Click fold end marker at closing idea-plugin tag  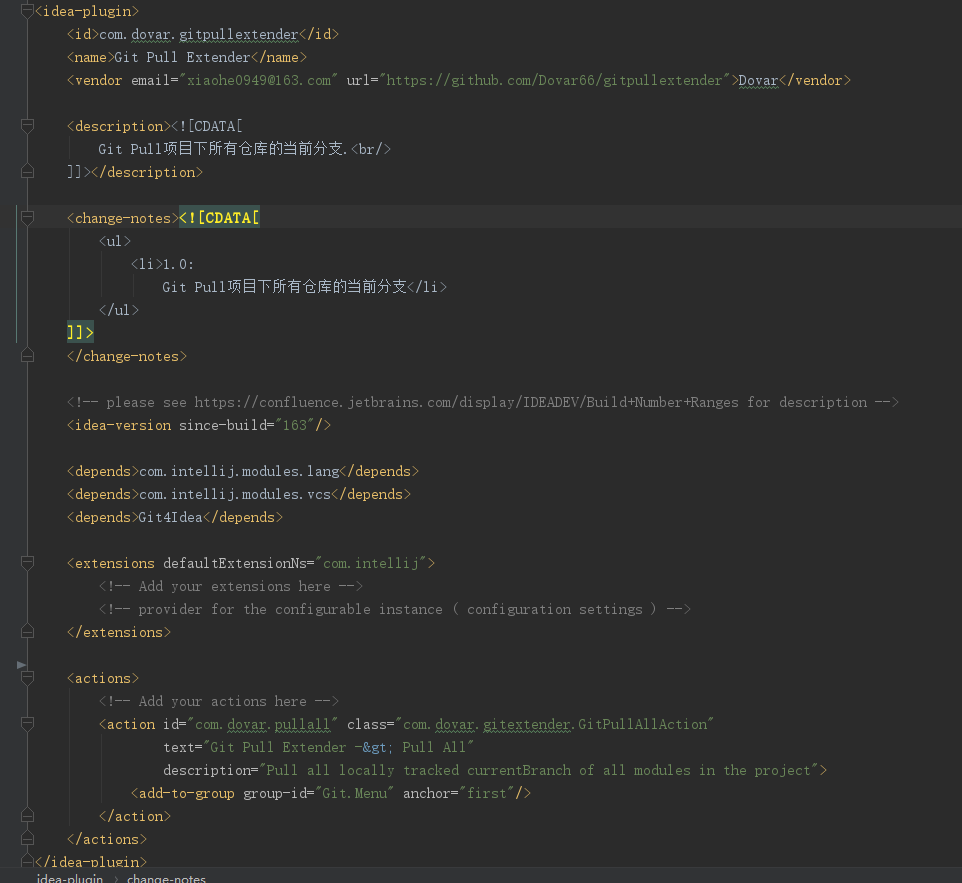(27, 861)
